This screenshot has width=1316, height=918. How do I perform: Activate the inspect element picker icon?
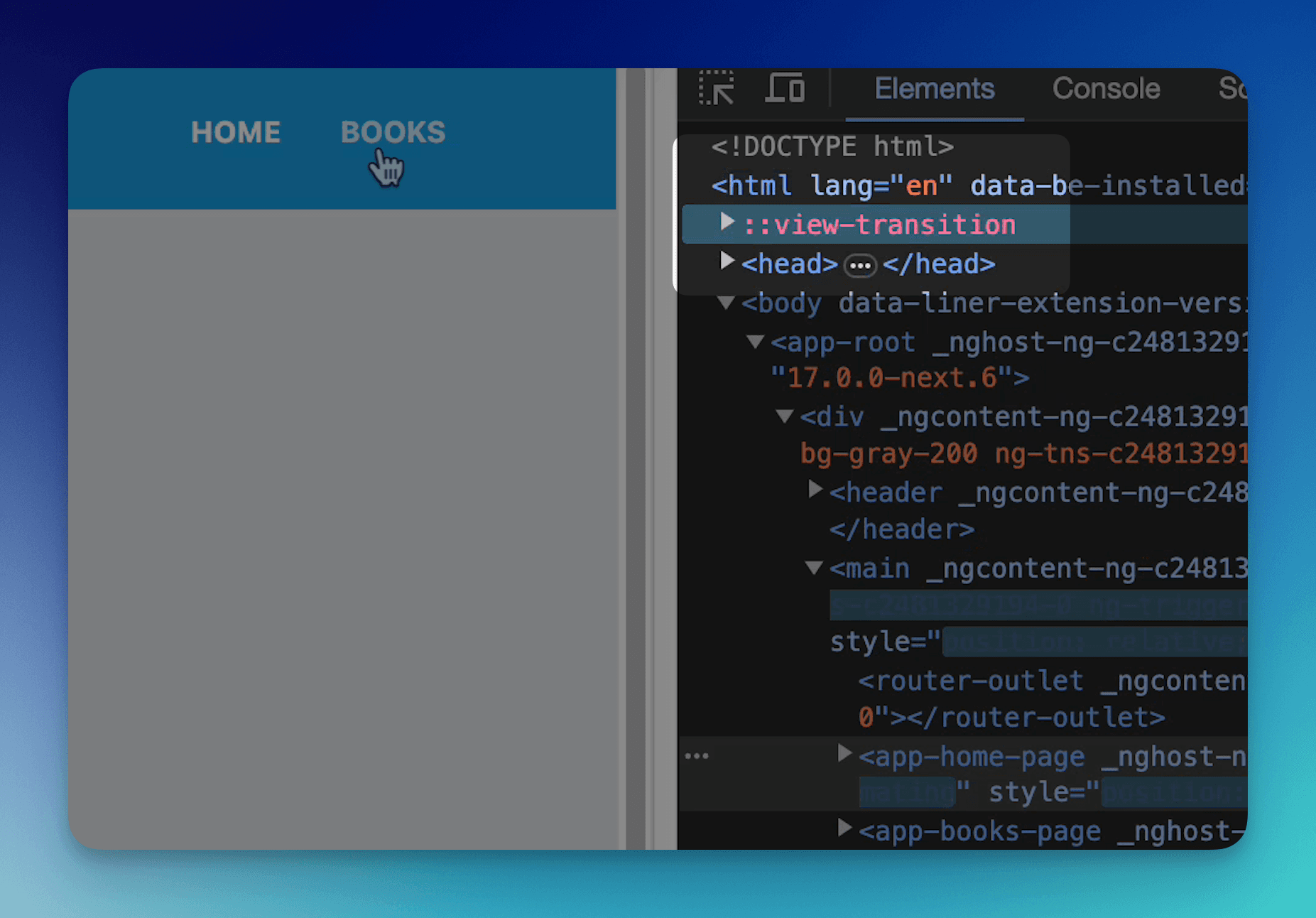[717, 89]
